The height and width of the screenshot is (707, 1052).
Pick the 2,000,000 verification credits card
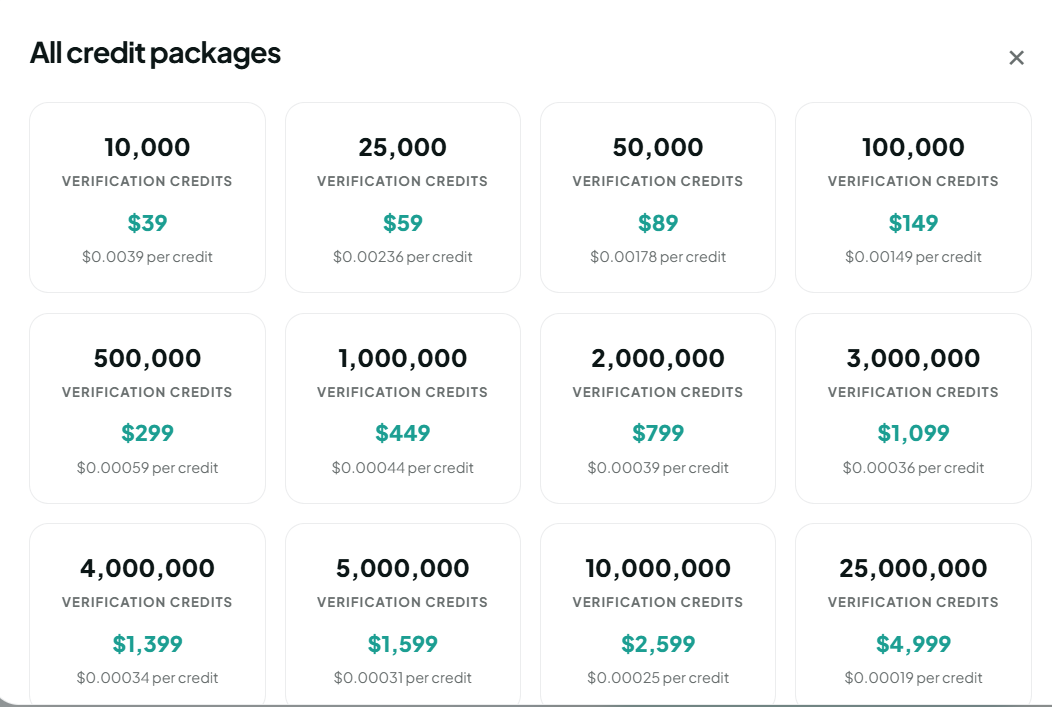pyautogui.click(x=658, y=409)
